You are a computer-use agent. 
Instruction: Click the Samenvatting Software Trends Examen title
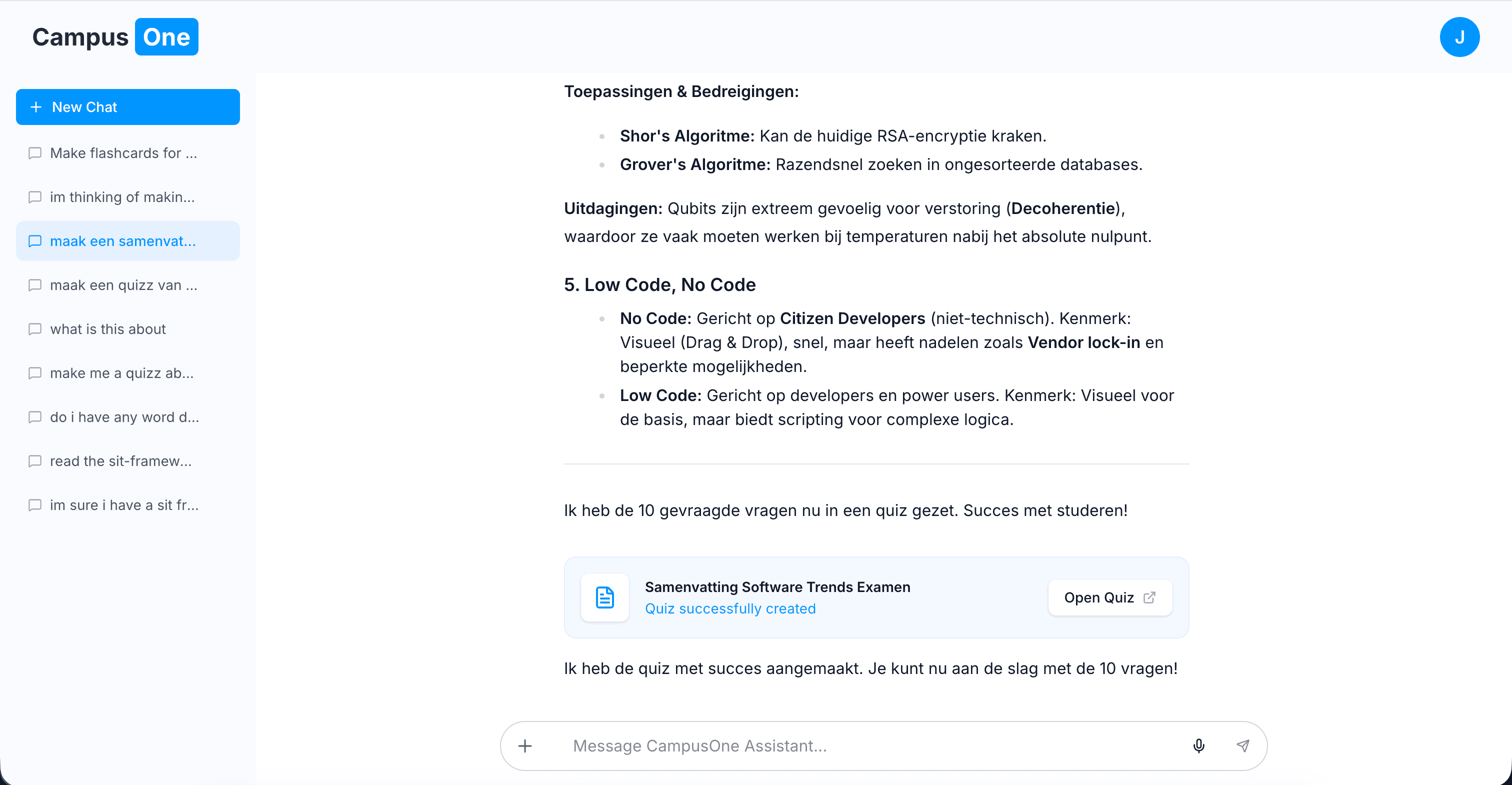777,587
